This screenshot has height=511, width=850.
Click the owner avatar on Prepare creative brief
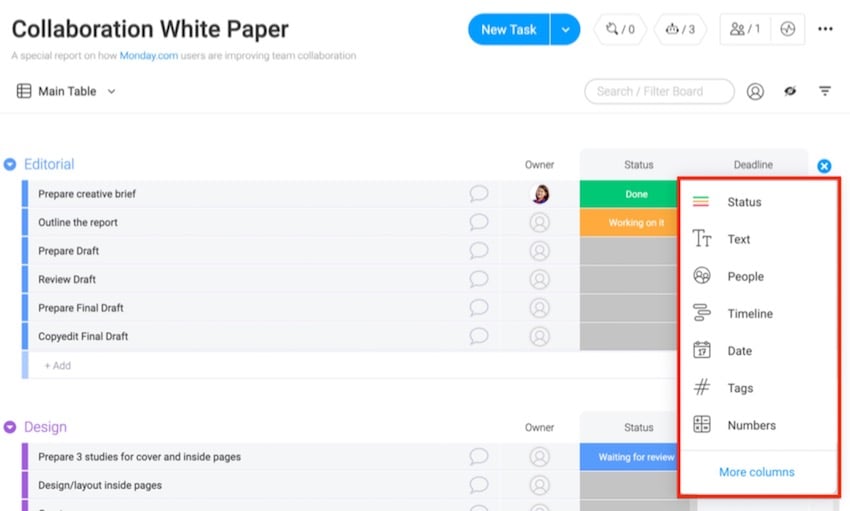[x=540, y=194]
